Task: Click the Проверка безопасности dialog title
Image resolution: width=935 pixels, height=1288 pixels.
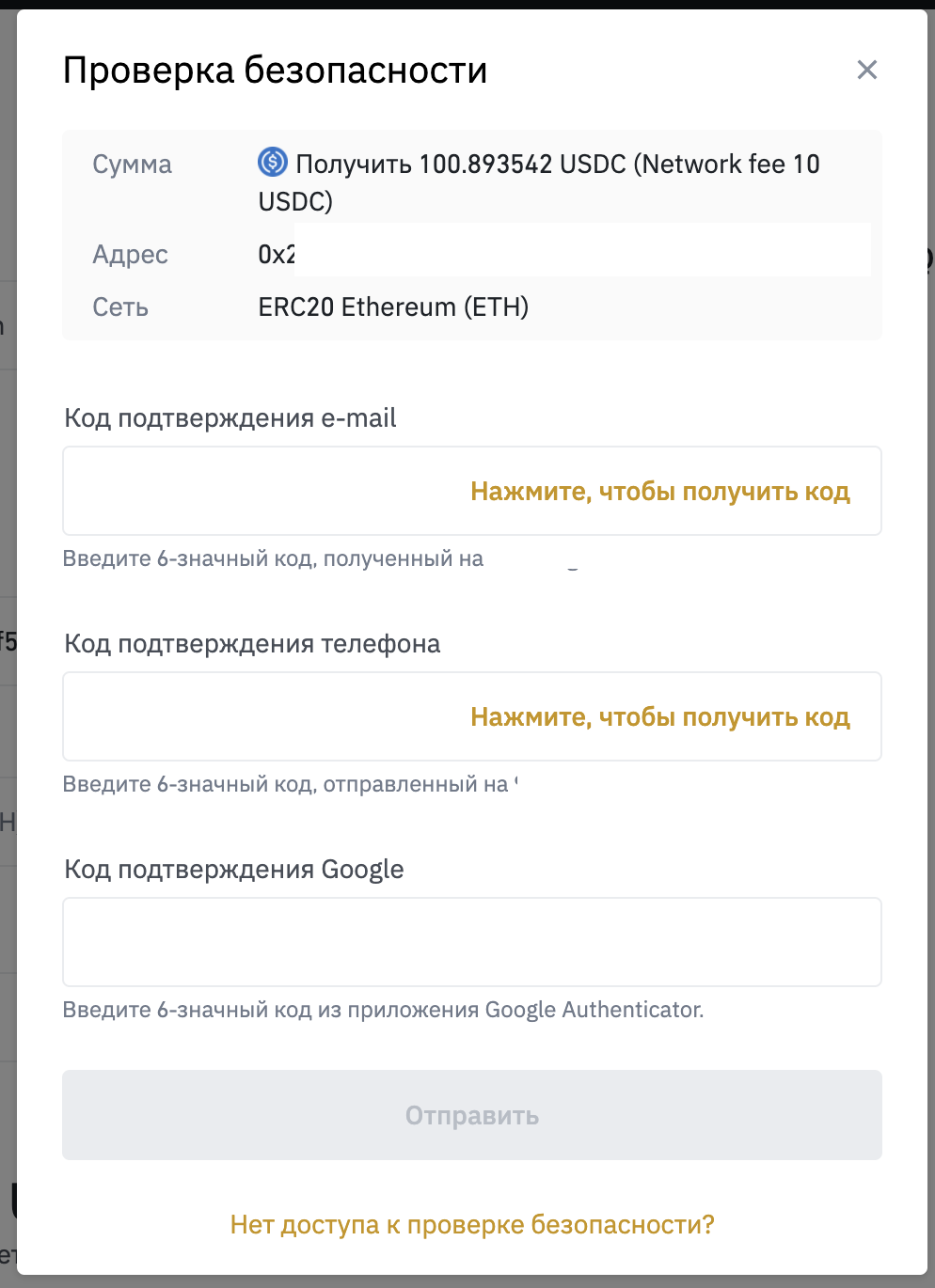Action: (x=275, y=71)
